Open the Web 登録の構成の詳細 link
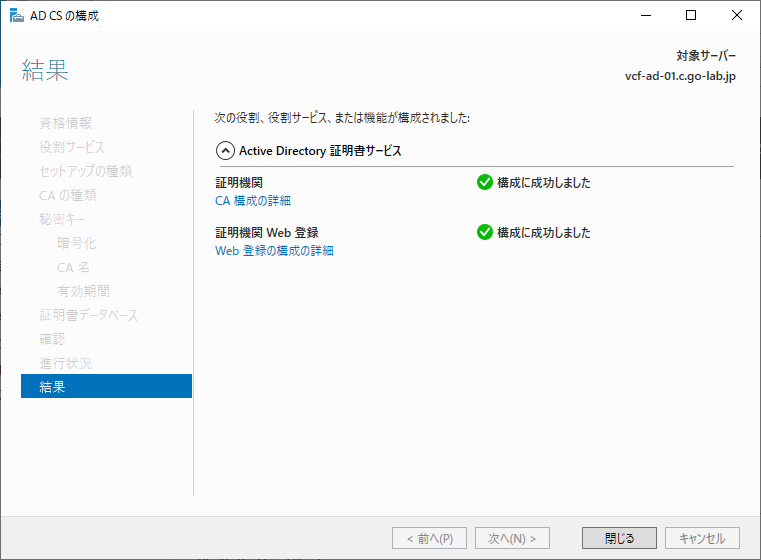The width and height of the screenshot is (761, 560). [274, 251]
